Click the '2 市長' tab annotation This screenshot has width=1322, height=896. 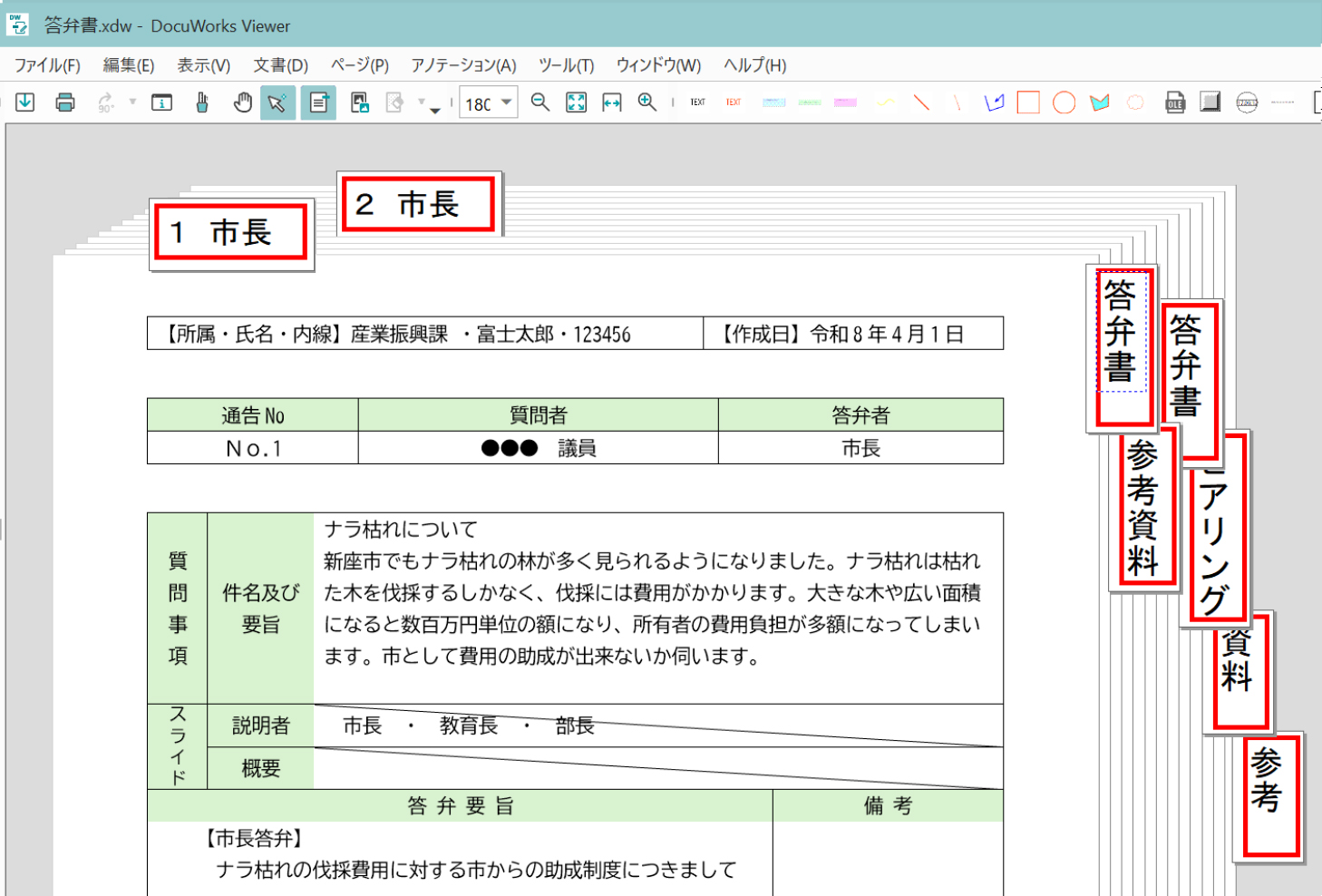[x=419, y=205]
